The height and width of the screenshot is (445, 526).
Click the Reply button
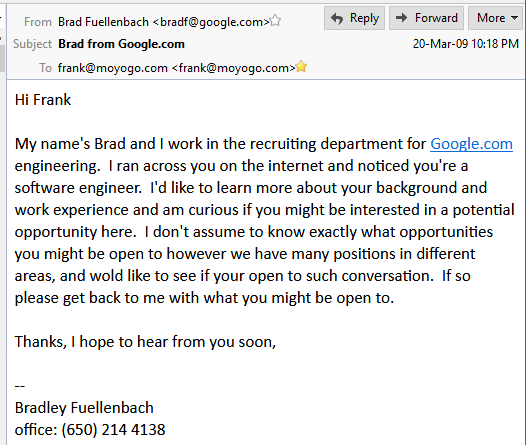click(354, 18)
